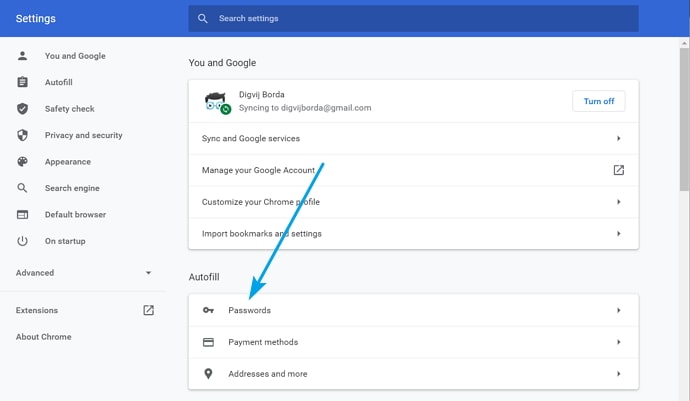
Task: Open Search engine settings
Action: click(72, 188)
